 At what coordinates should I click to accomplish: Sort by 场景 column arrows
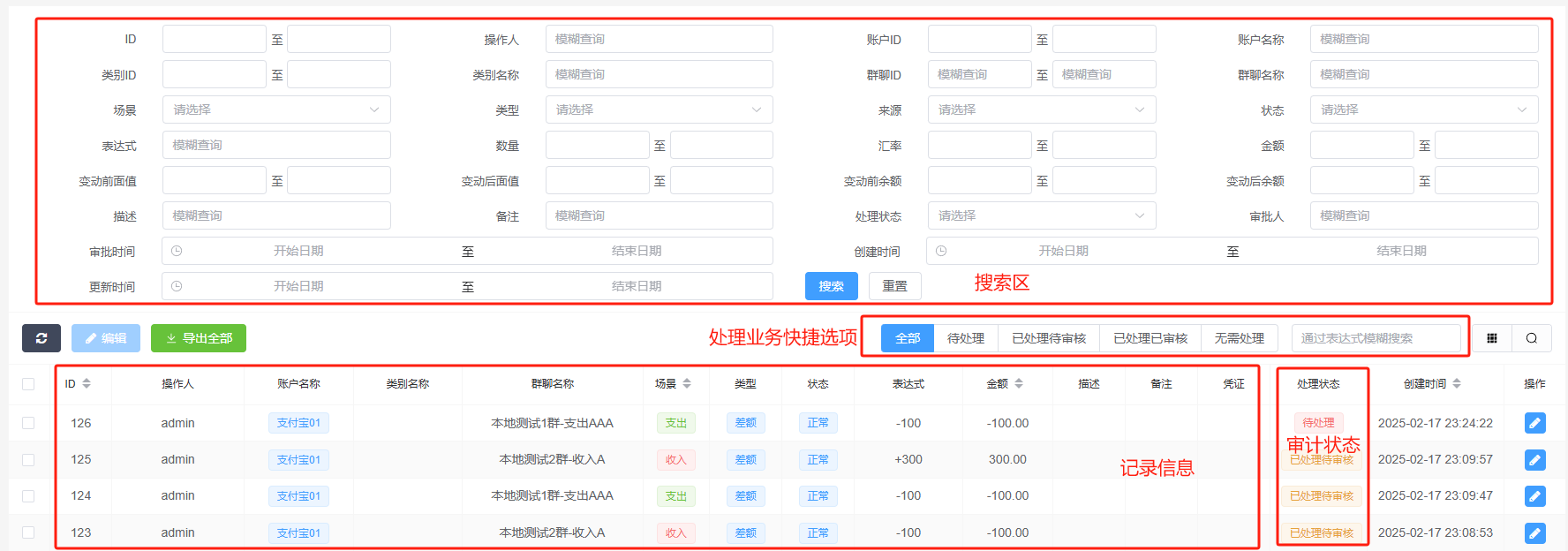pyautogui.click(x=687, y=383)
